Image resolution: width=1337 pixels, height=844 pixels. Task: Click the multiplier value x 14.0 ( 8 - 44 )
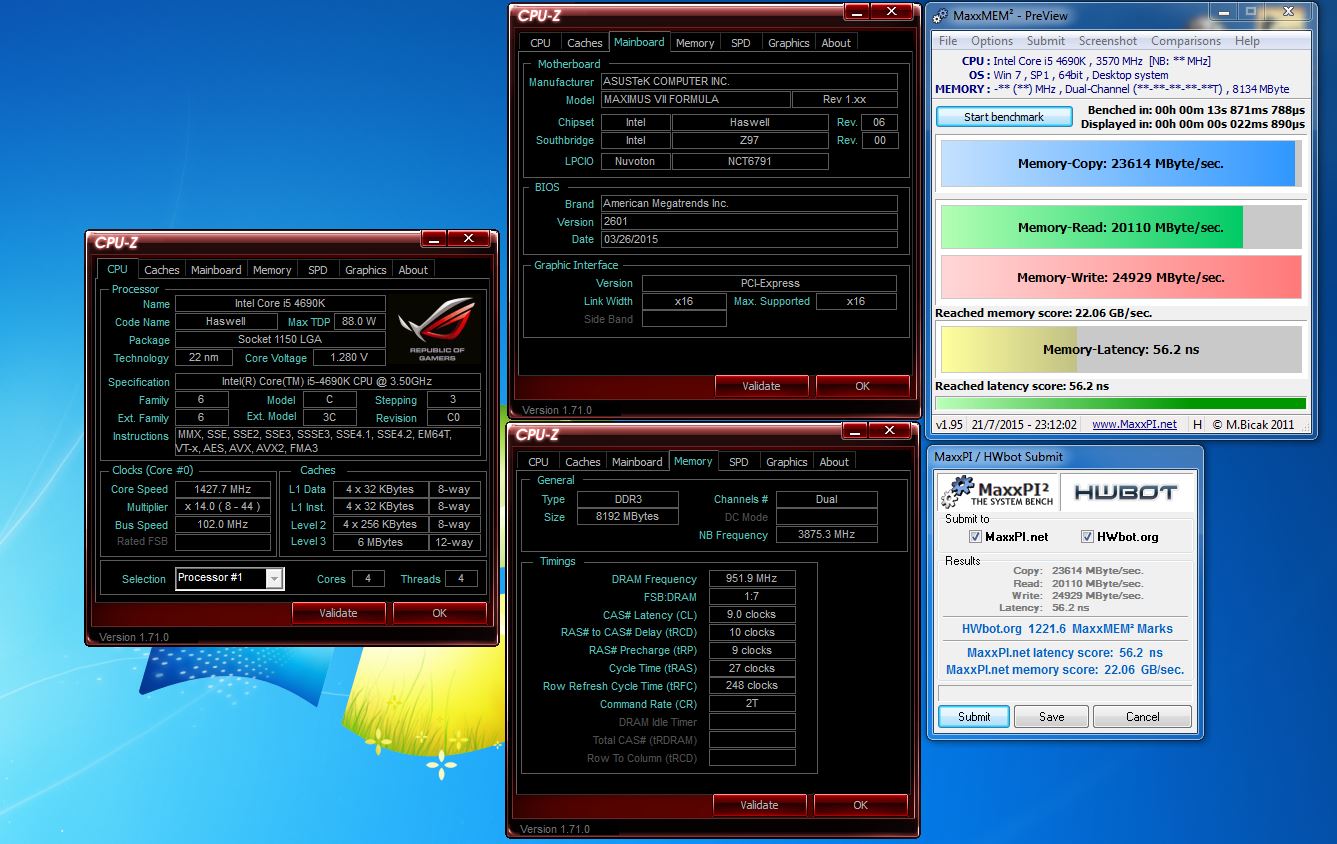(x=223, y=507)
